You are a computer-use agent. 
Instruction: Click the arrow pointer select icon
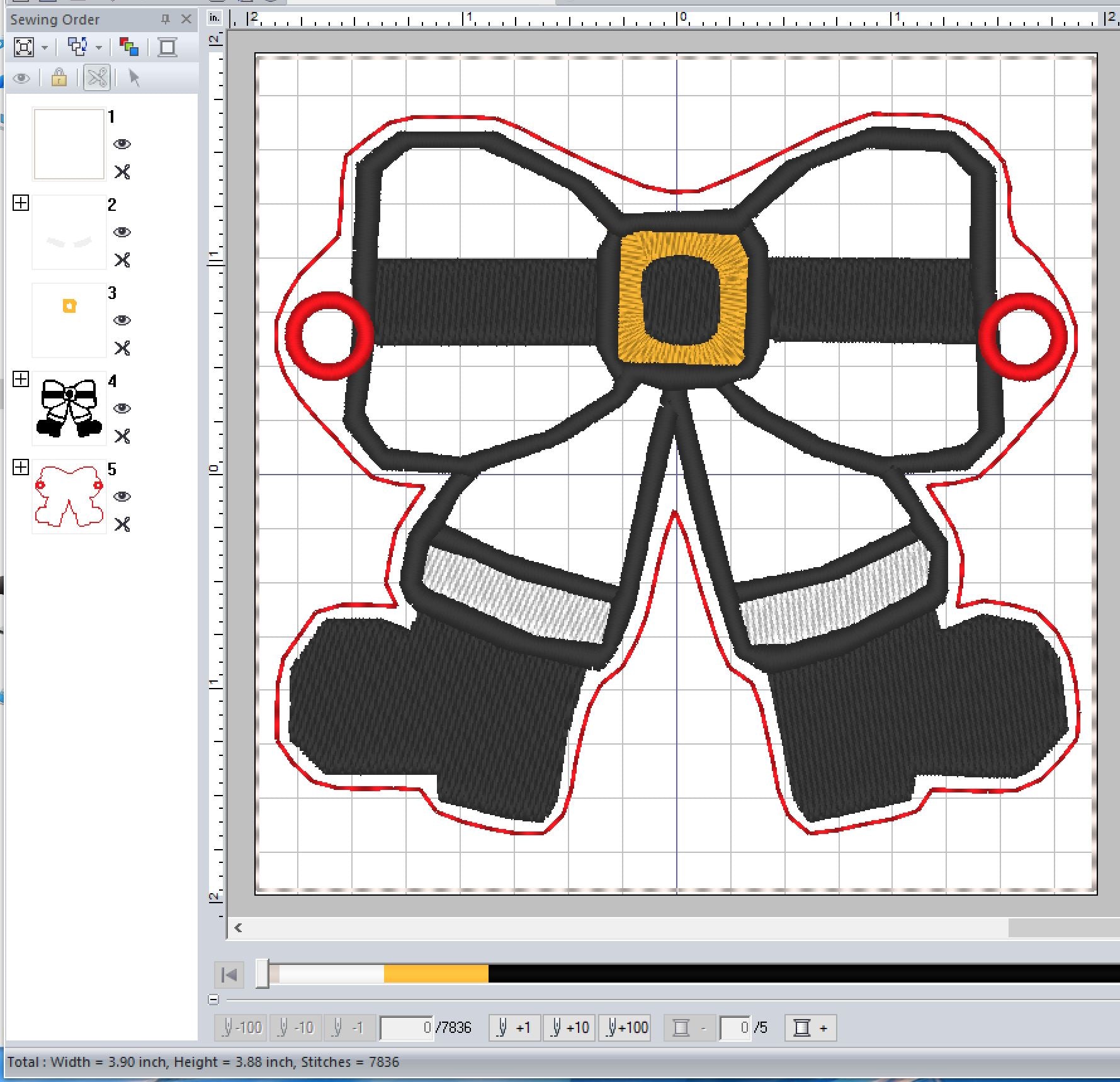click(134, 78)
